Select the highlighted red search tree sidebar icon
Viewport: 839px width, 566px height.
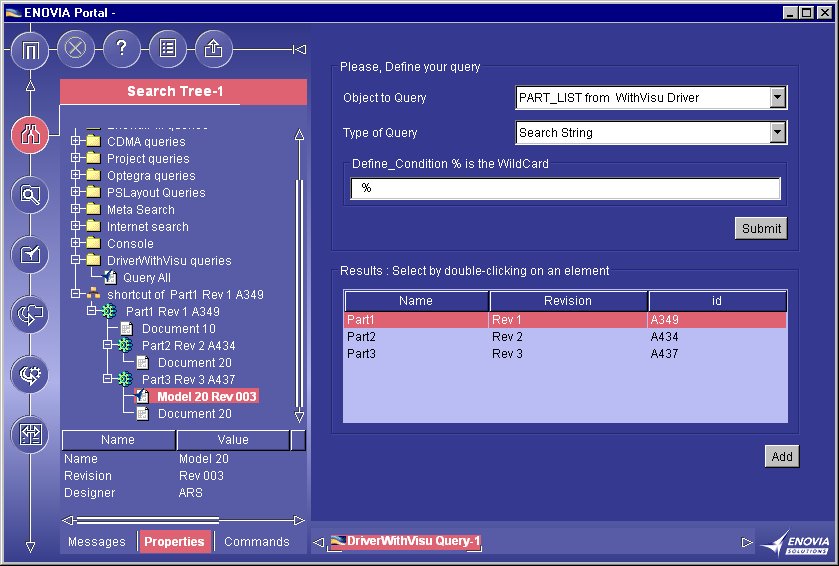(x=30, y=135)
